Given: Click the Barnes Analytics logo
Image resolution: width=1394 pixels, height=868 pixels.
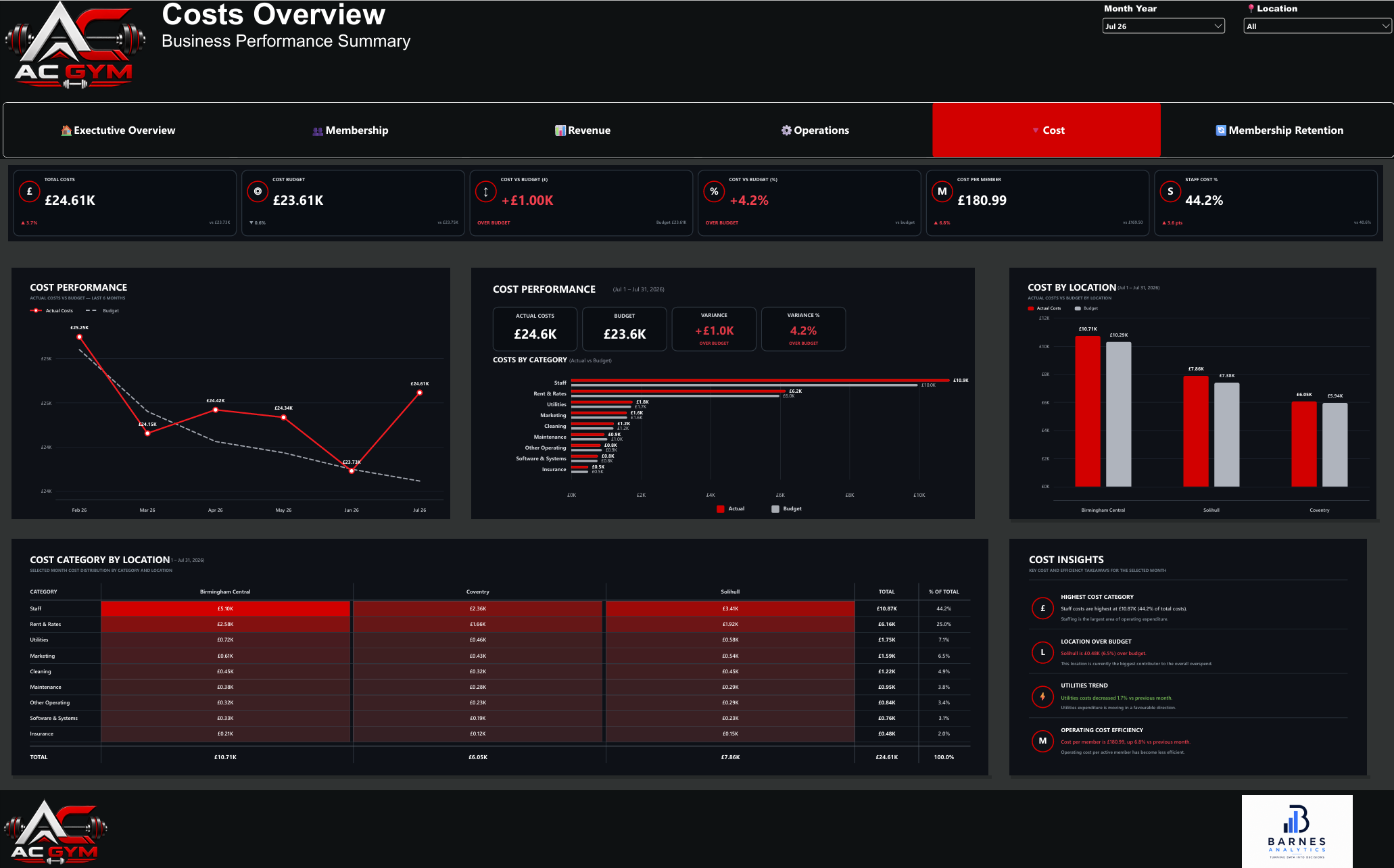Looking at the screenshot, I should click(1297, 831).
